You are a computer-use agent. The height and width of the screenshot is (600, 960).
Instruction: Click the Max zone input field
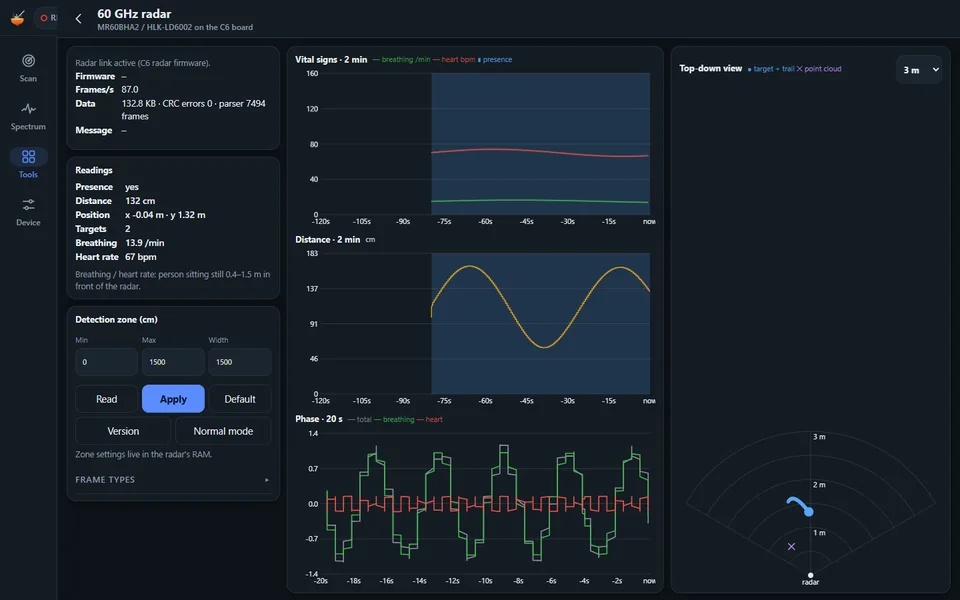(x=173, y=362)
